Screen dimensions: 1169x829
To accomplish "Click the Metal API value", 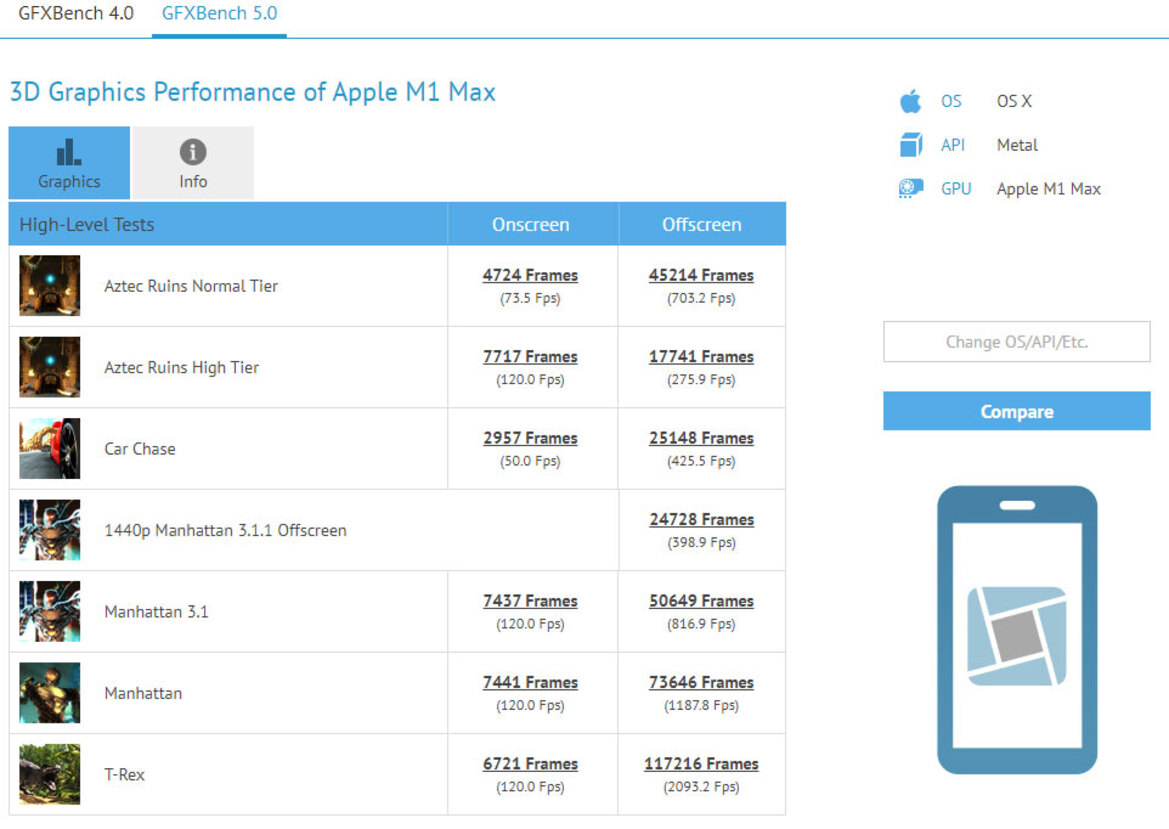I will tap(1017, 145).
